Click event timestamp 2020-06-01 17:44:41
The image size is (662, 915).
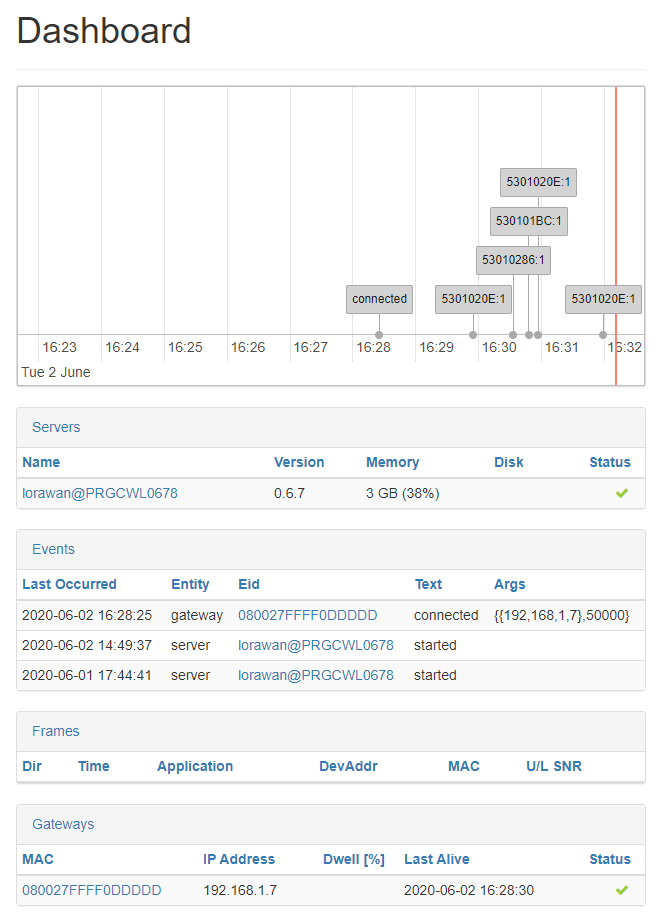point(87,675)
